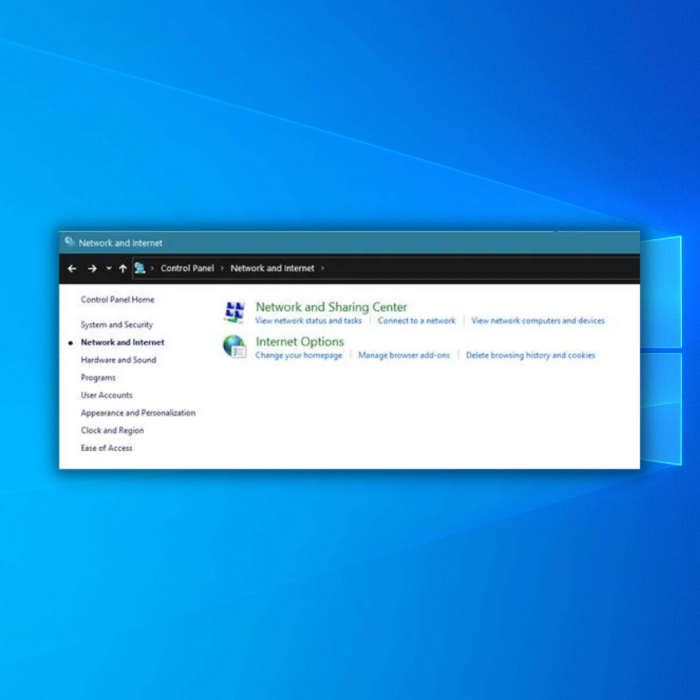The height and width of the screenshot is (700, 700).
Task: Click the Control Panel icon in address bar
Action: tap(140, 268)
